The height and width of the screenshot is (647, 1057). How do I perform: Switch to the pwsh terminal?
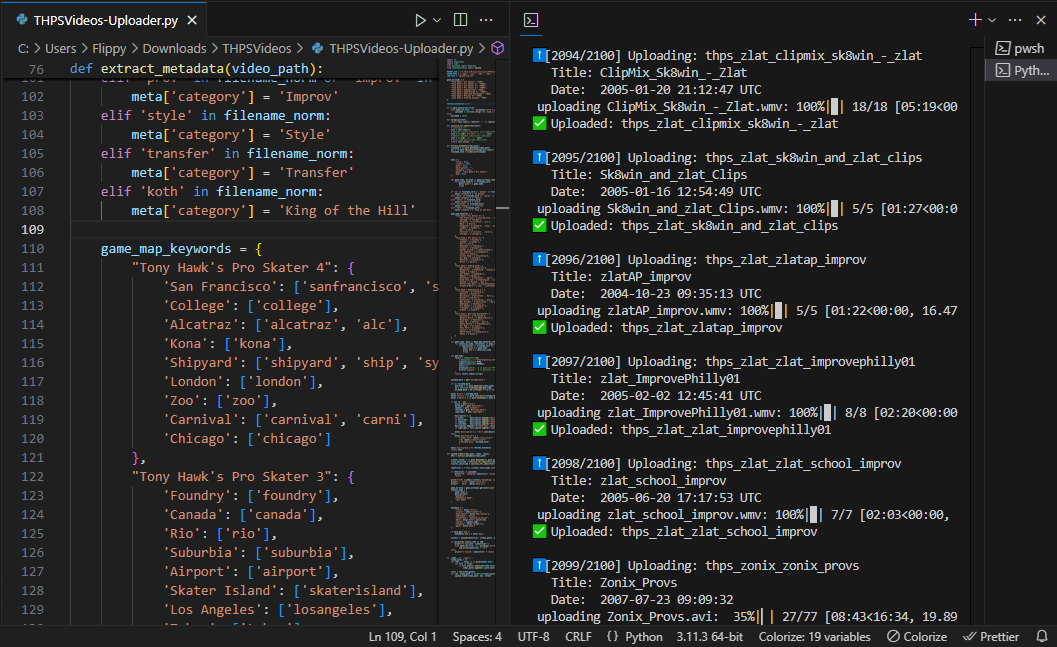tap(1020, 48)
